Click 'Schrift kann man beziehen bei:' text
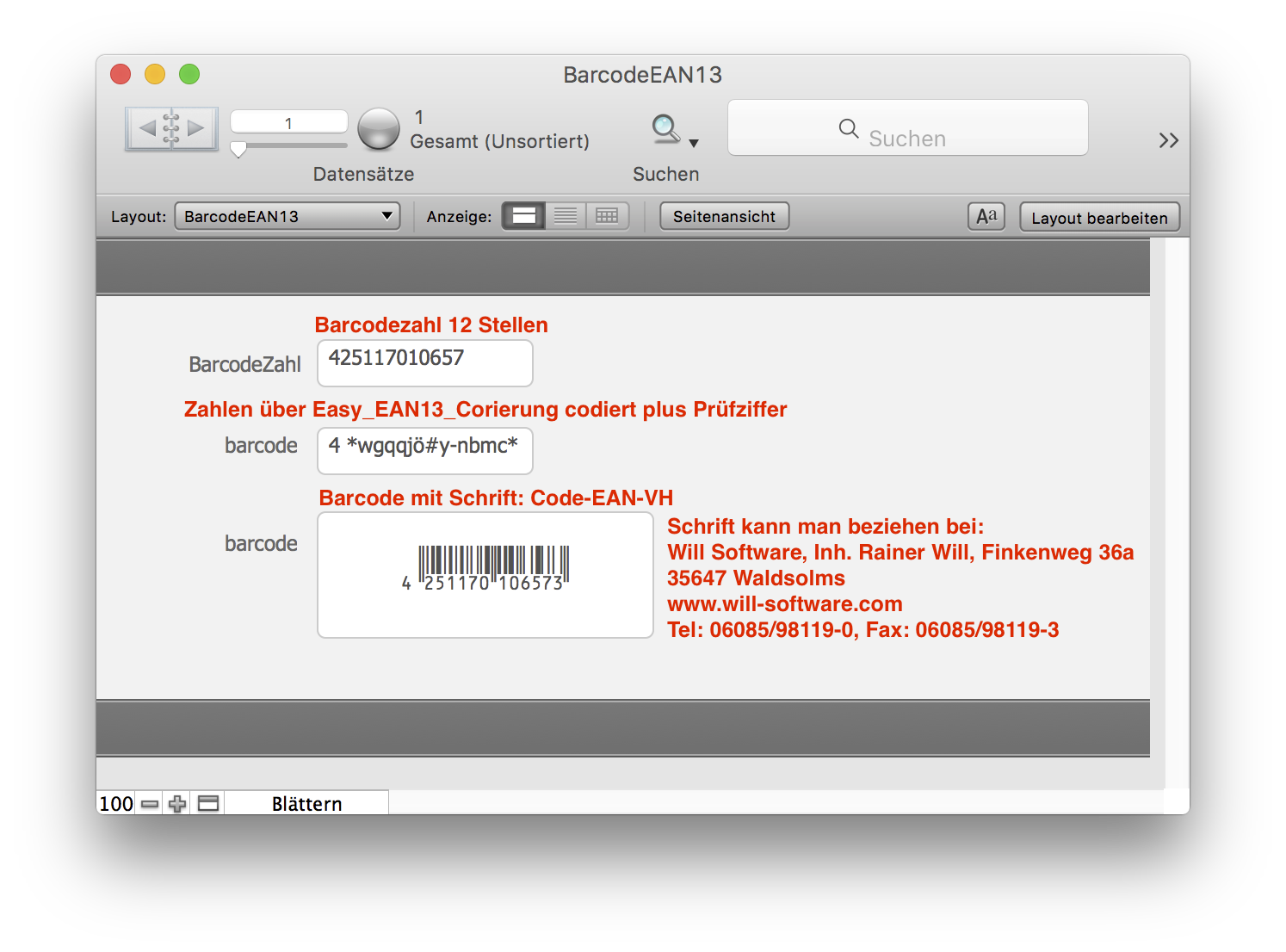Screen dimensions: 1286x952 pos(825,526)
